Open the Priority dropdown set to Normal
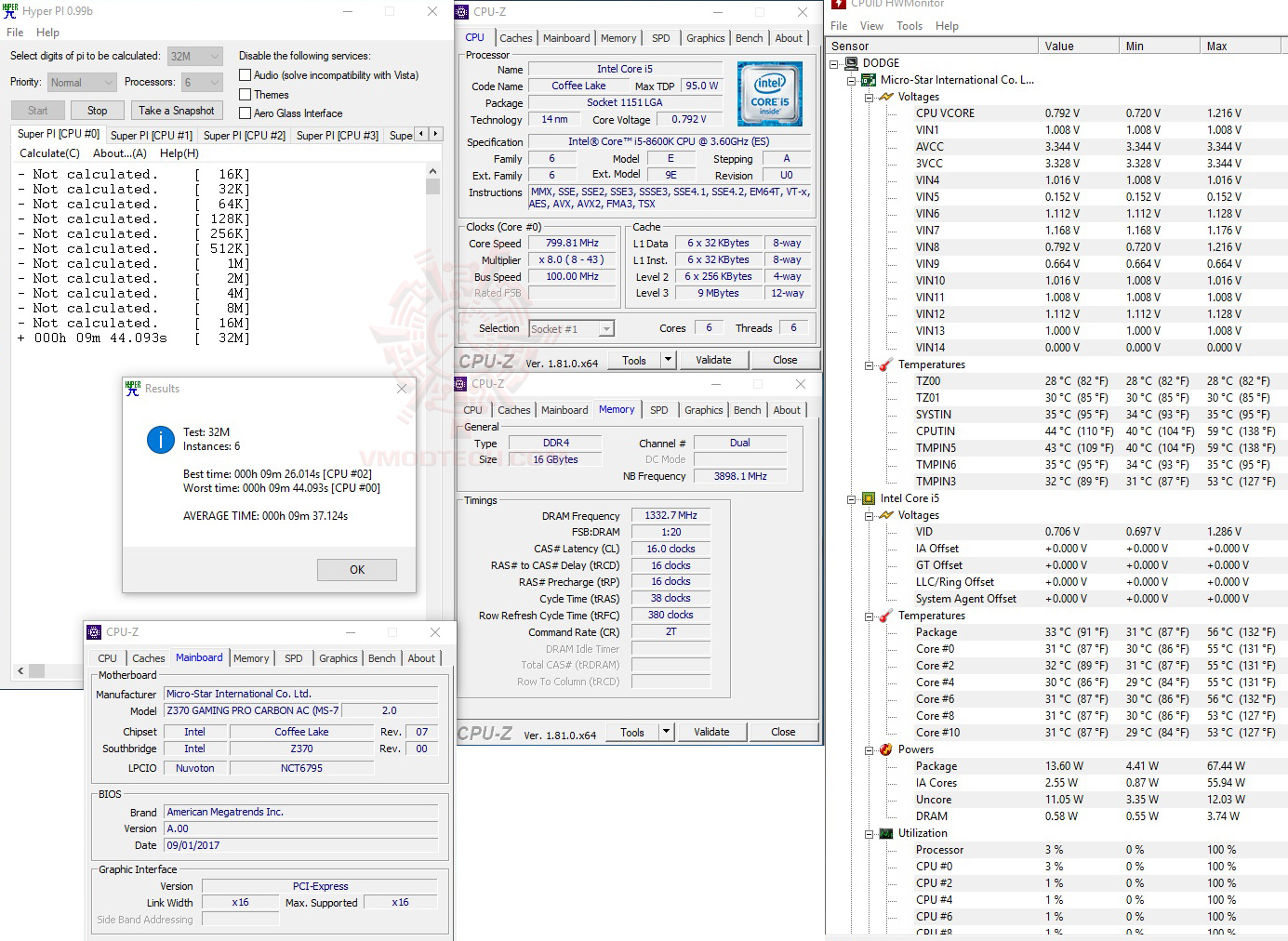 click(x=82, y=83)
